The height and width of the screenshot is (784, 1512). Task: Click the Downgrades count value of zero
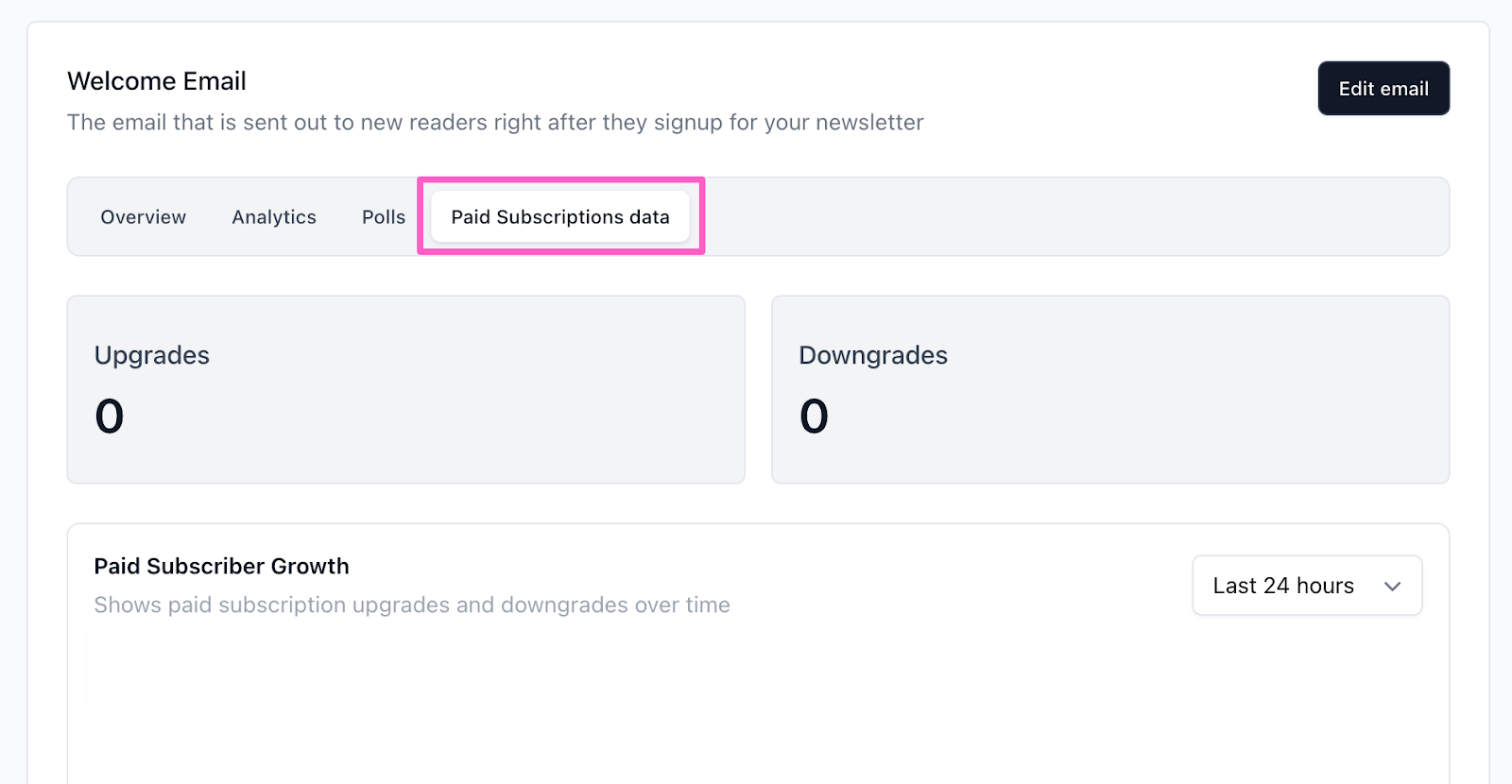tap(814, 417)
